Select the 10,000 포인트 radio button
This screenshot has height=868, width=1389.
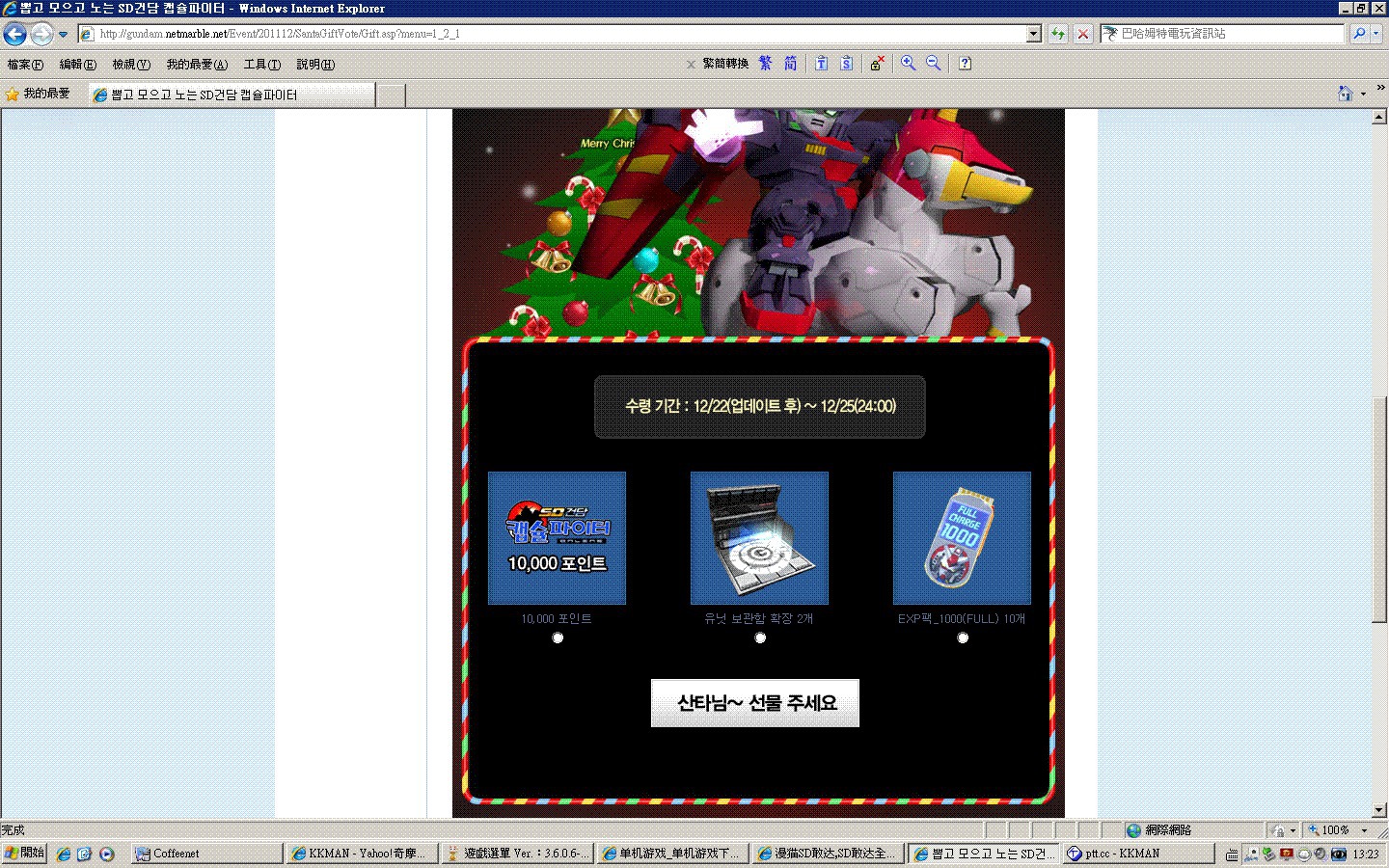click(x=558, y=637)
